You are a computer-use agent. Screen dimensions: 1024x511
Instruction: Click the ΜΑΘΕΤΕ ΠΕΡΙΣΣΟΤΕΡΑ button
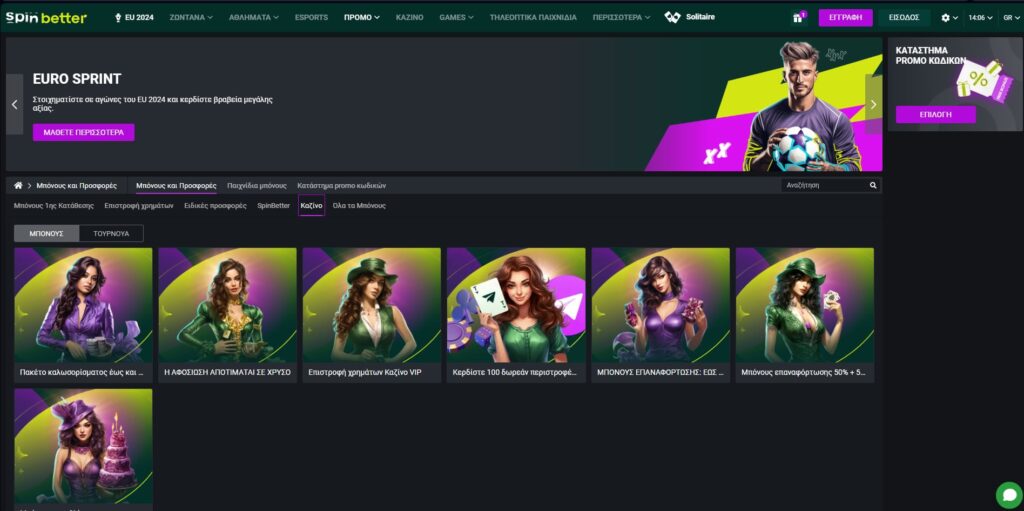tap(83, 132)
